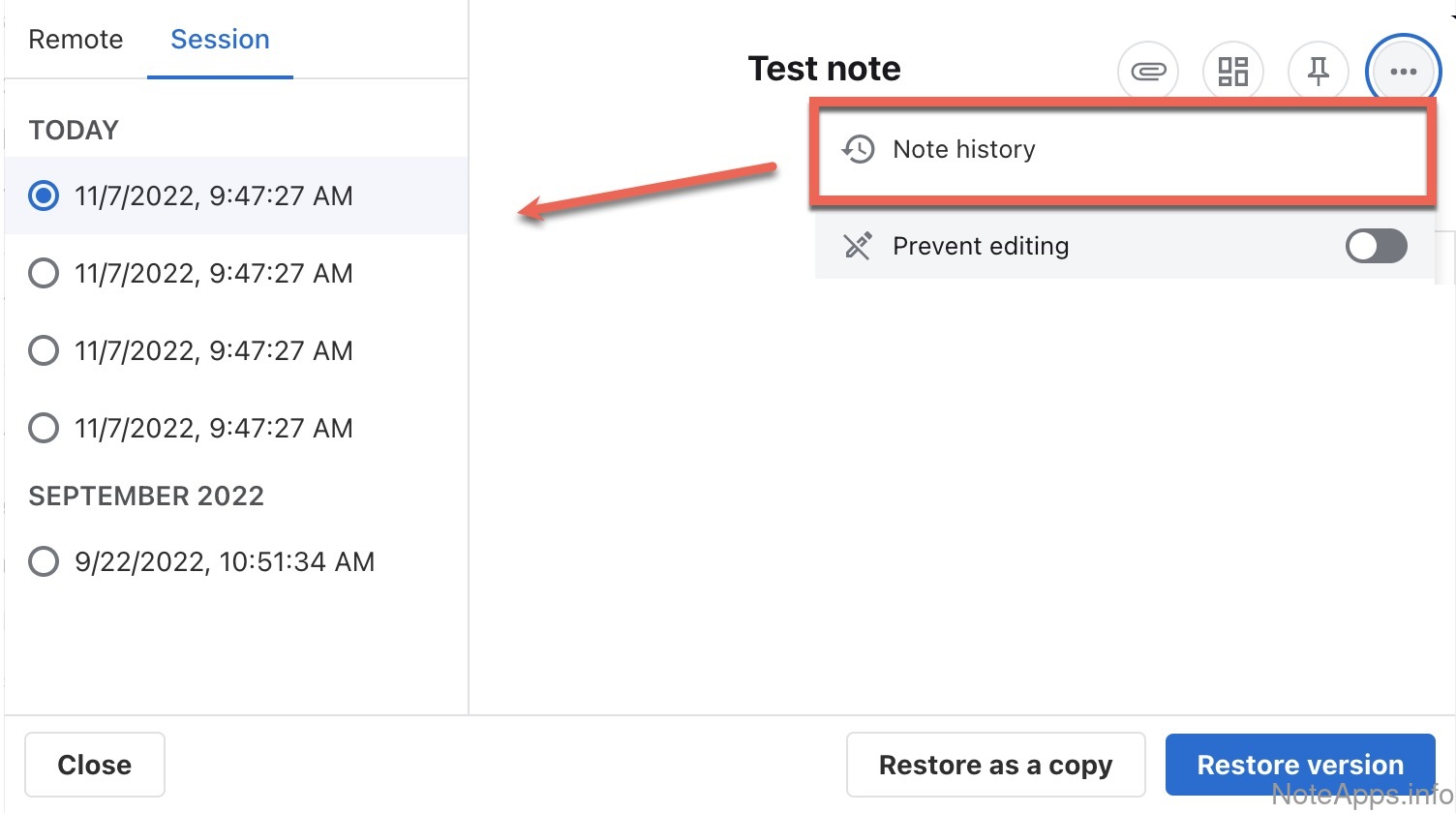The image size is (1456, 813).
Task: Click Restore as a copy
Action: [x=995, y=765]
